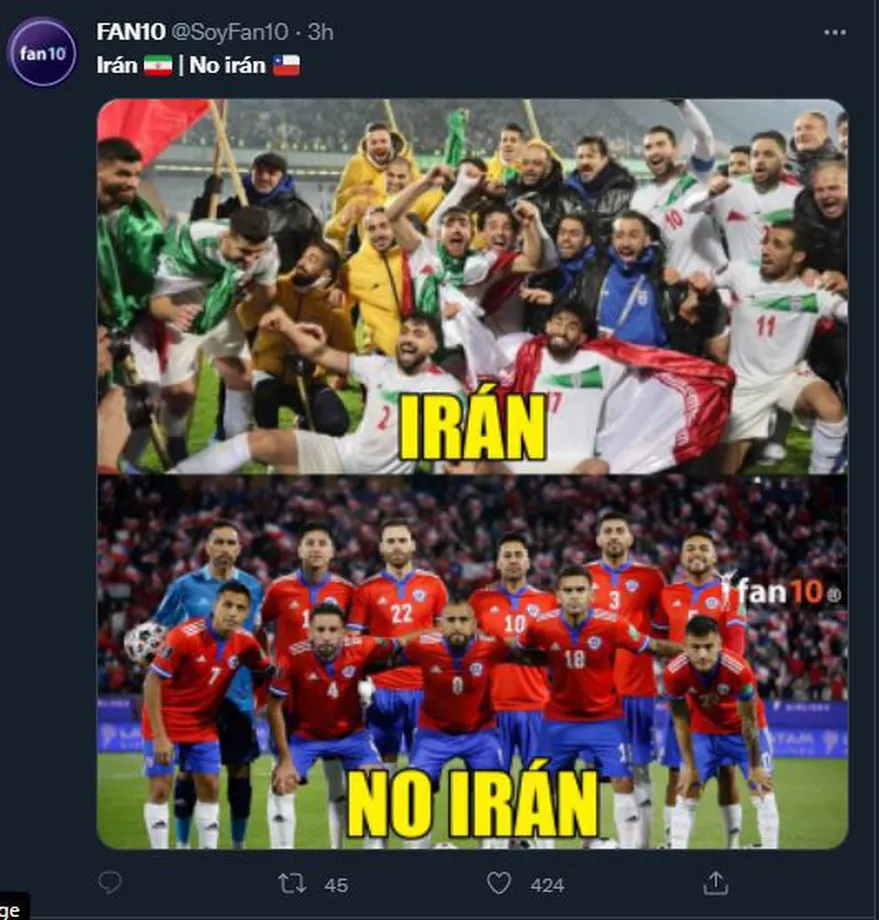The width and height of the screenshot is (879, 920).
Task: Click the yellow NO IRÁN caption text
Action: click(x=472, y=802)
